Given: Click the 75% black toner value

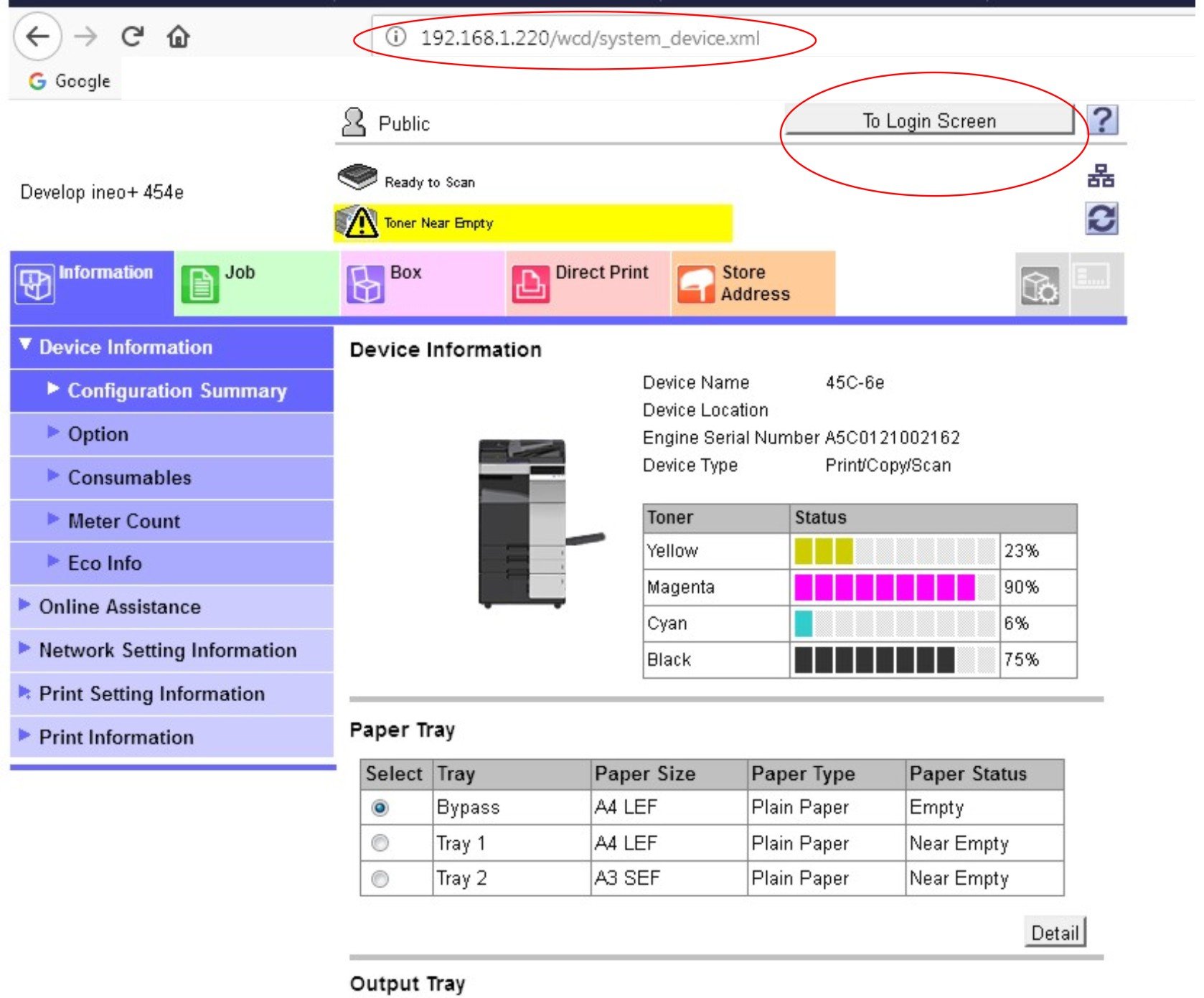Looking at the screenshot, I should (1021, 659).
